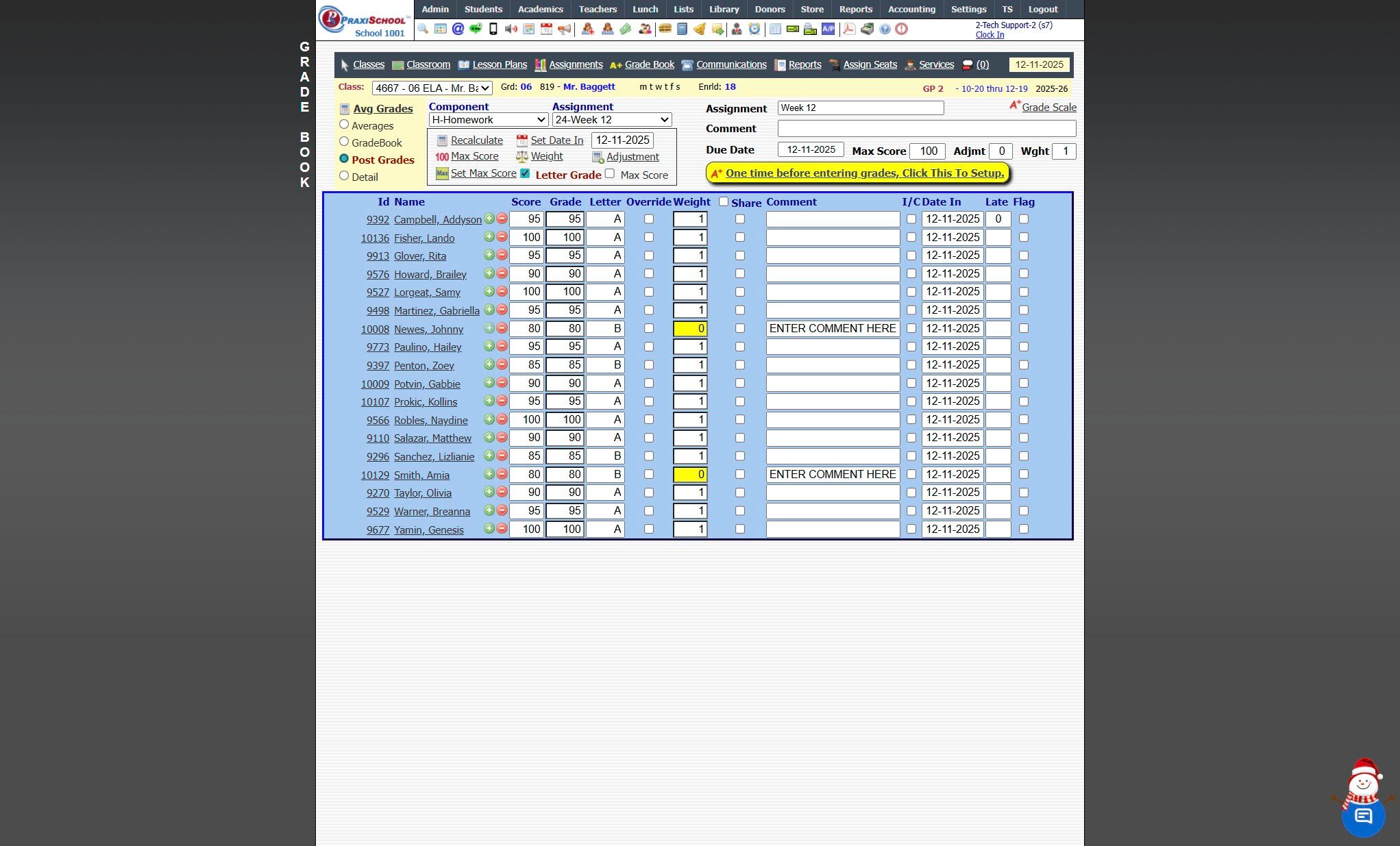1400x846 pixels.
Task: Switch to the Lesson Plans tab
Action: 499,64
